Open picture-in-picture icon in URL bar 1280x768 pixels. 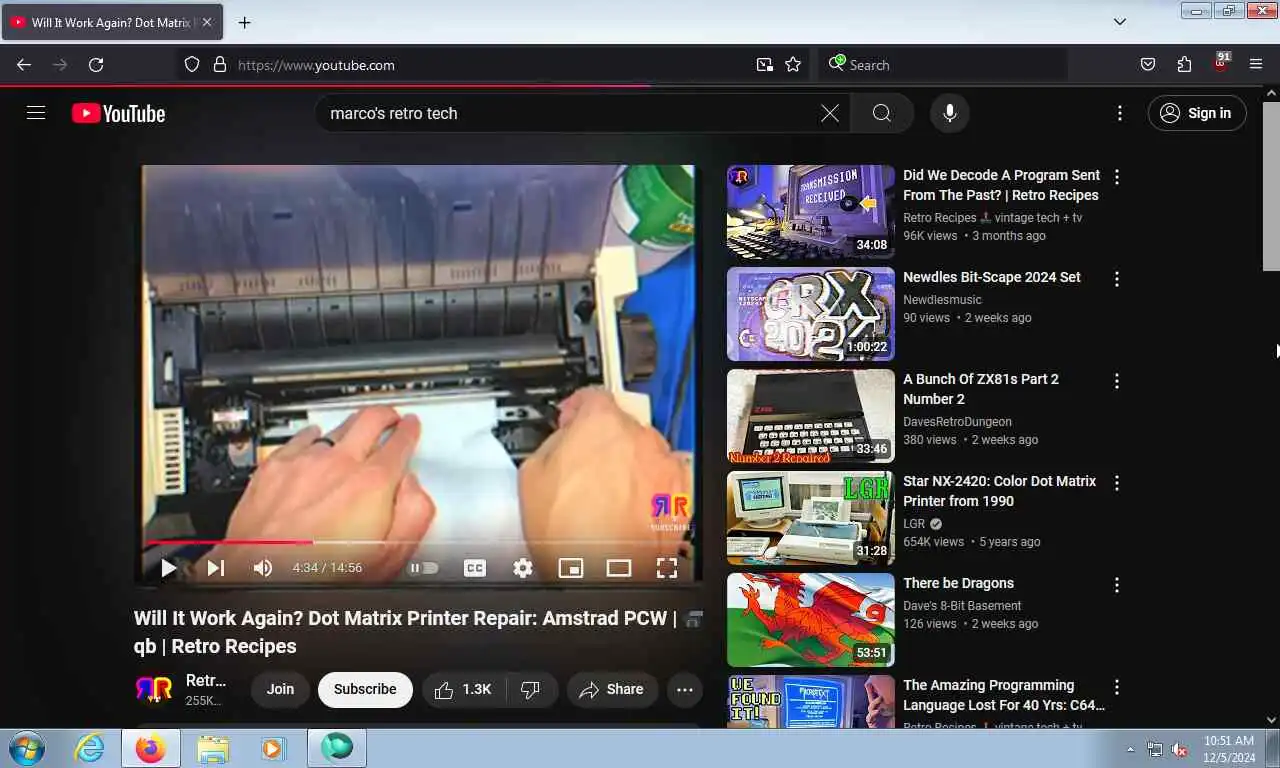(x=764, y=65)
